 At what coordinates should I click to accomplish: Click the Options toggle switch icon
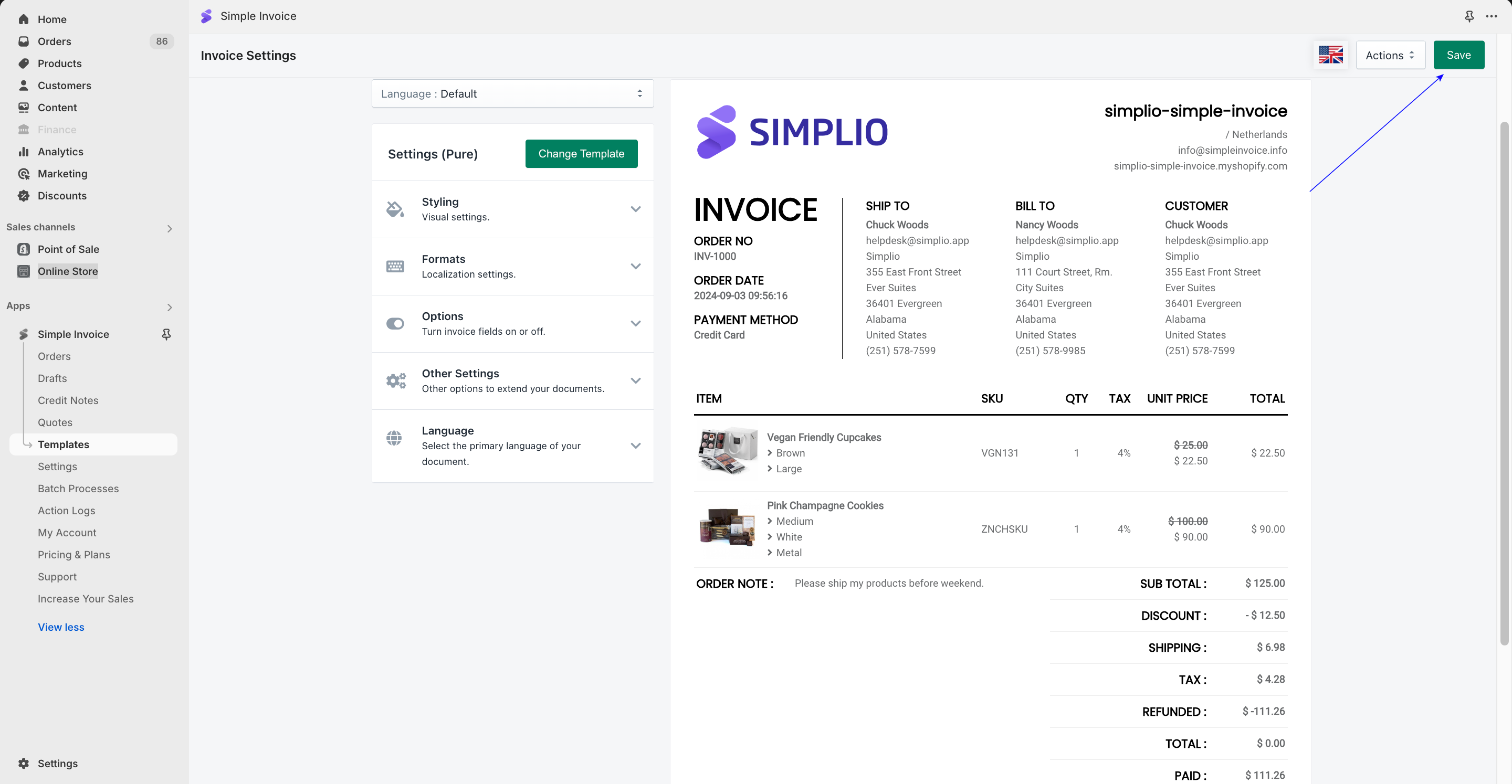tap(395, 323)
